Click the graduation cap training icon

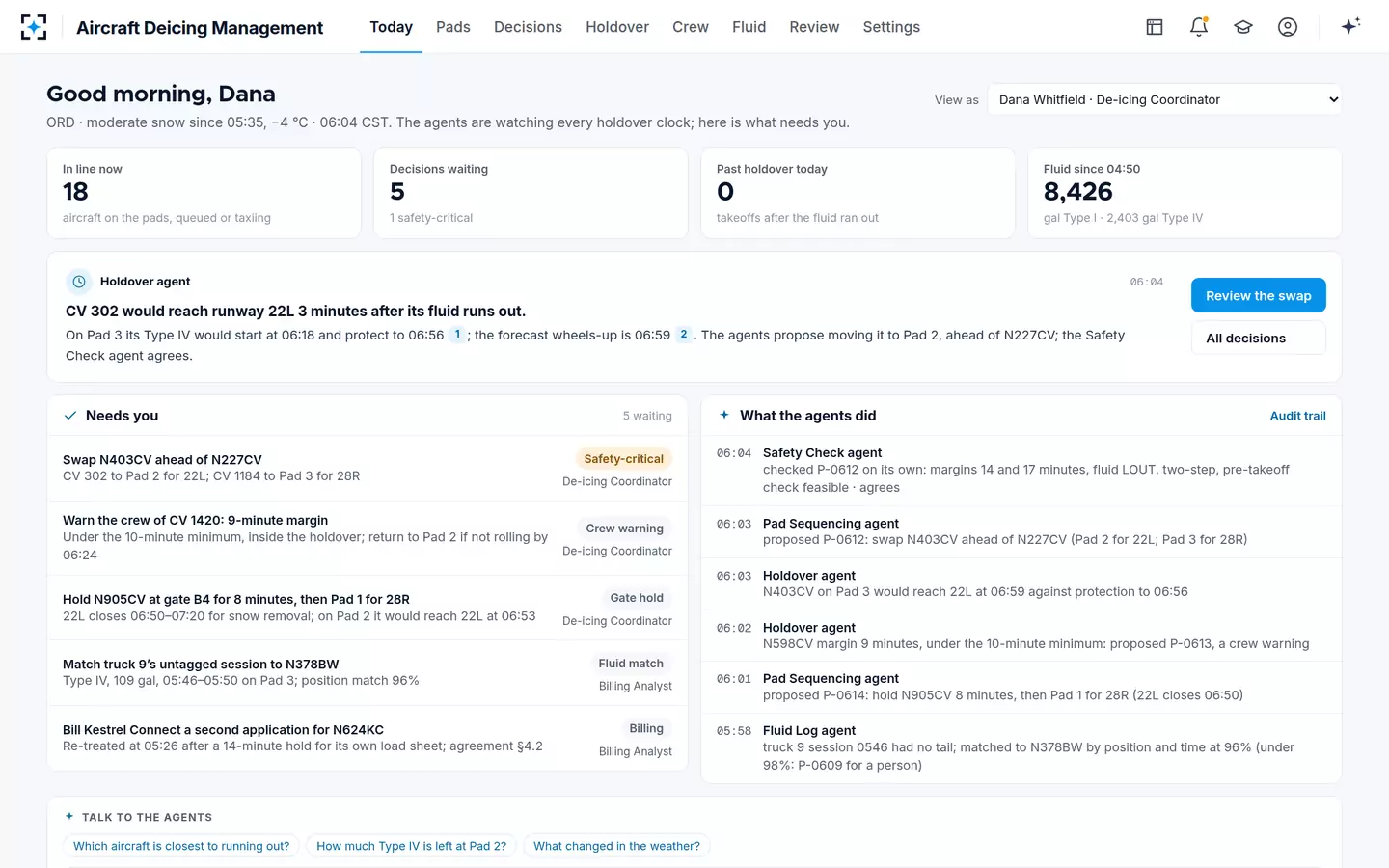tap(1243, 27)
